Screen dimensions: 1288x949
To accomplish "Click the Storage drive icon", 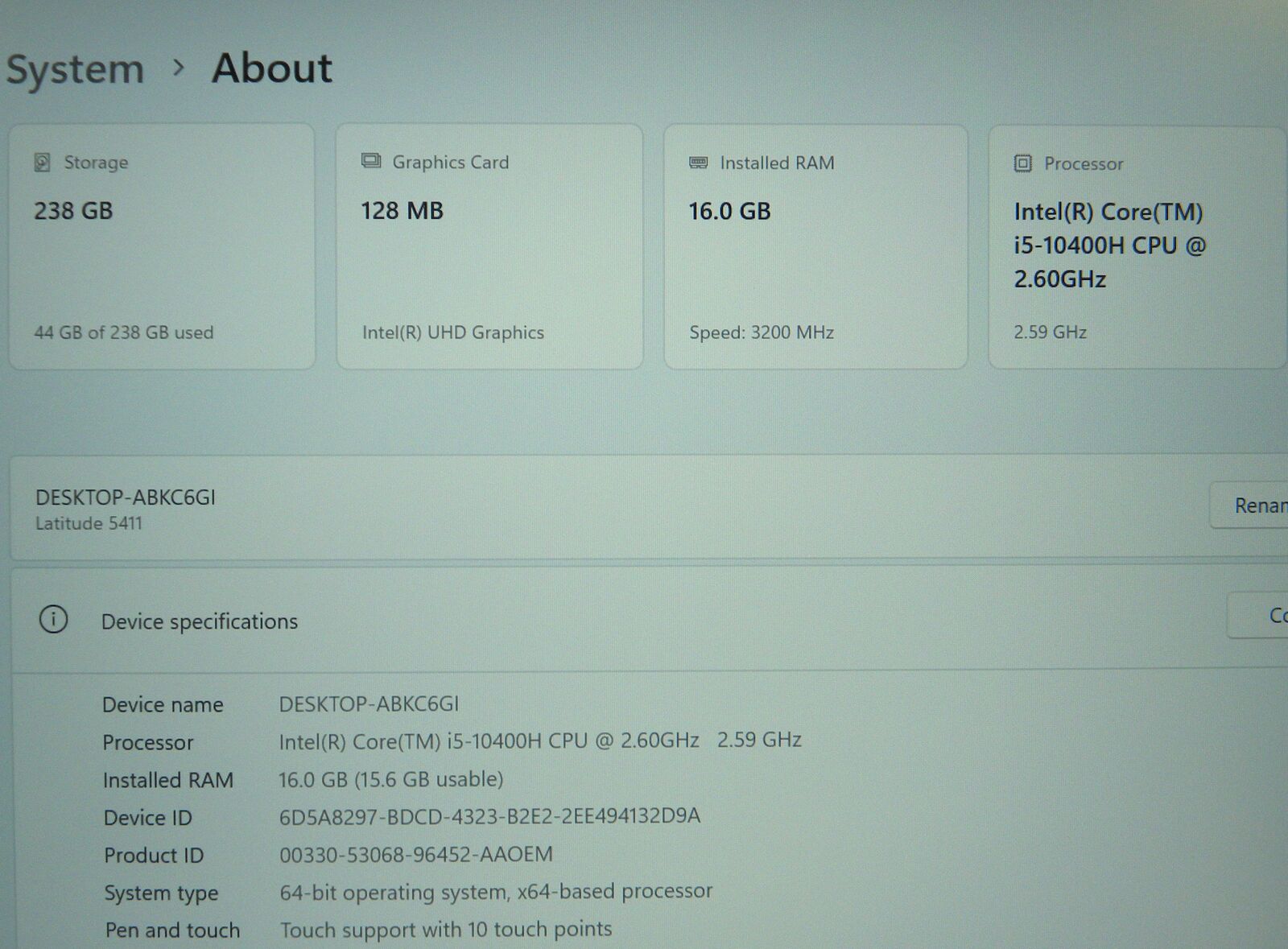I will [43, 163].
